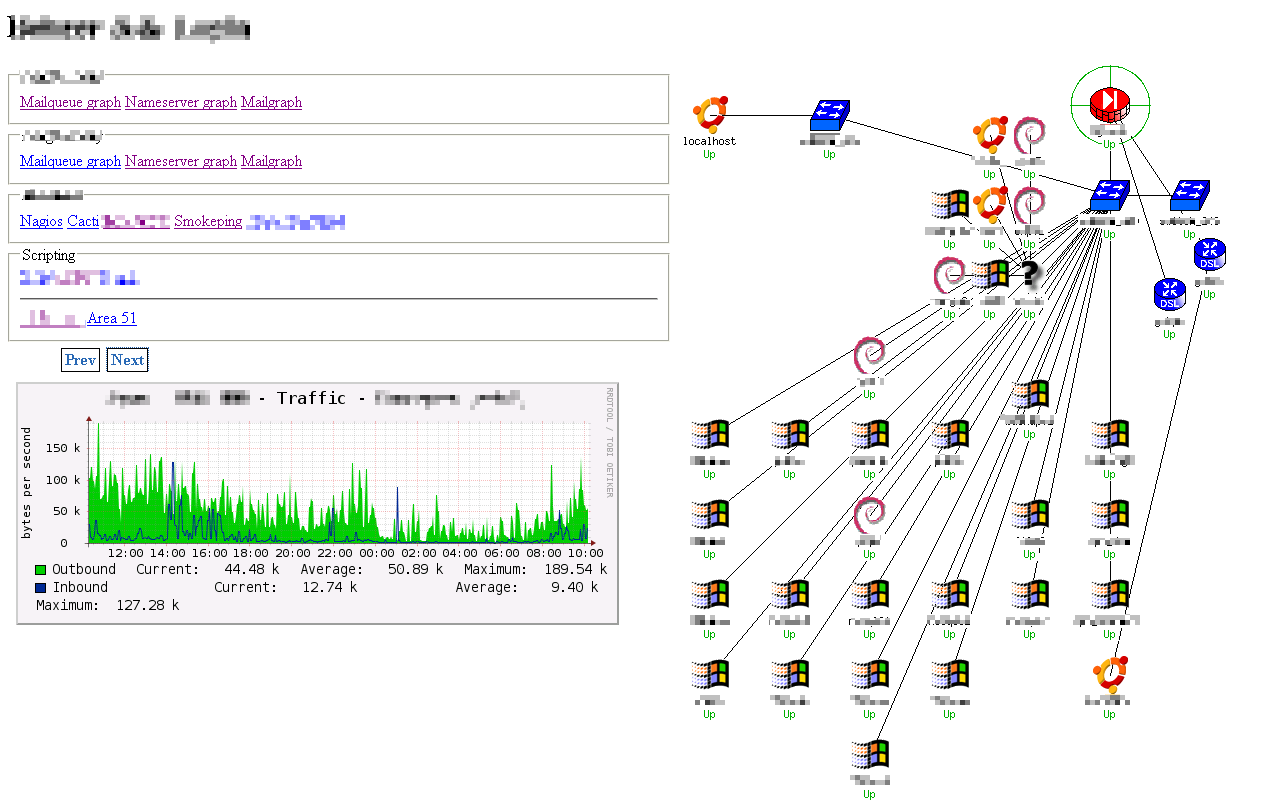Click the '189.54 k' maximum value
1266x811 pixels.
click(577, 570)
